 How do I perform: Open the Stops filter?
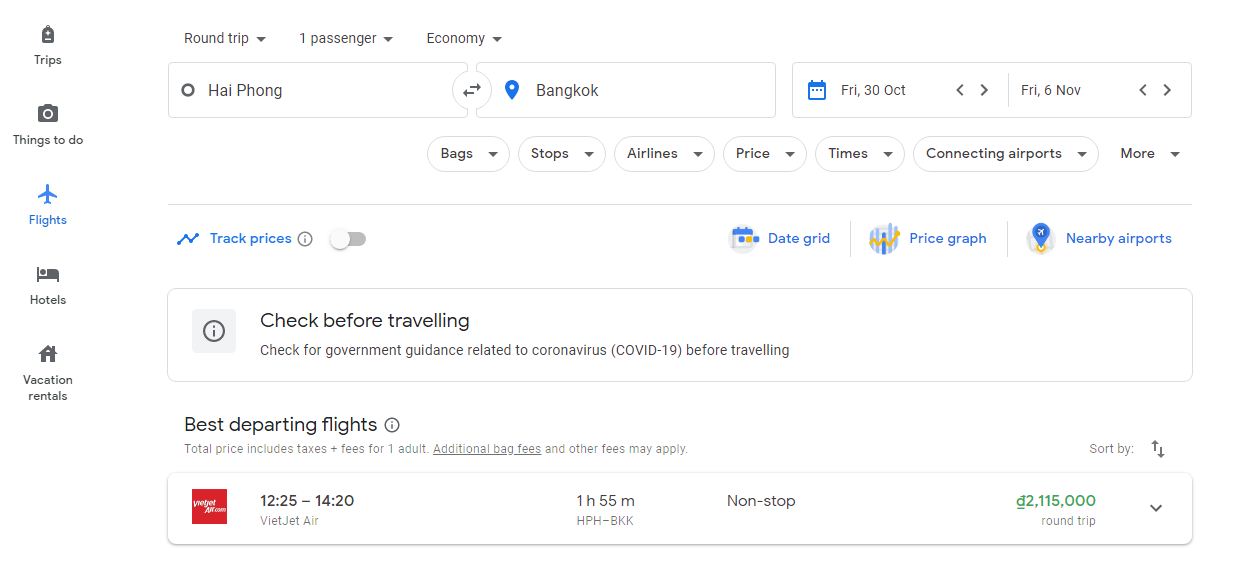point(561,154)
